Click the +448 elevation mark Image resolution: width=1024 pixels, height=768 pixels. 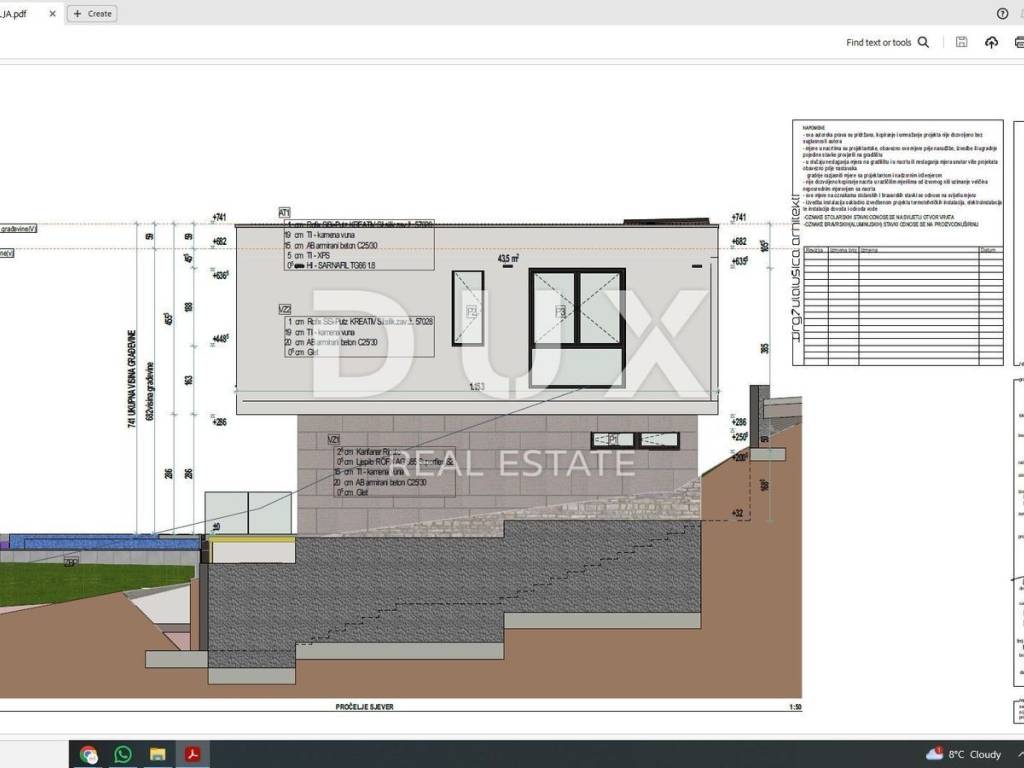[219, 338]
